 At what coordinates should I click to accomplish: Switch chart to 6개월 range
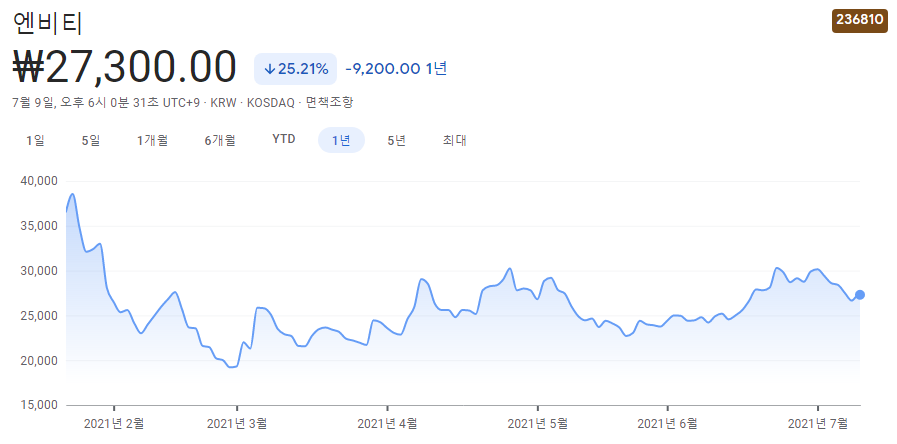220,140
